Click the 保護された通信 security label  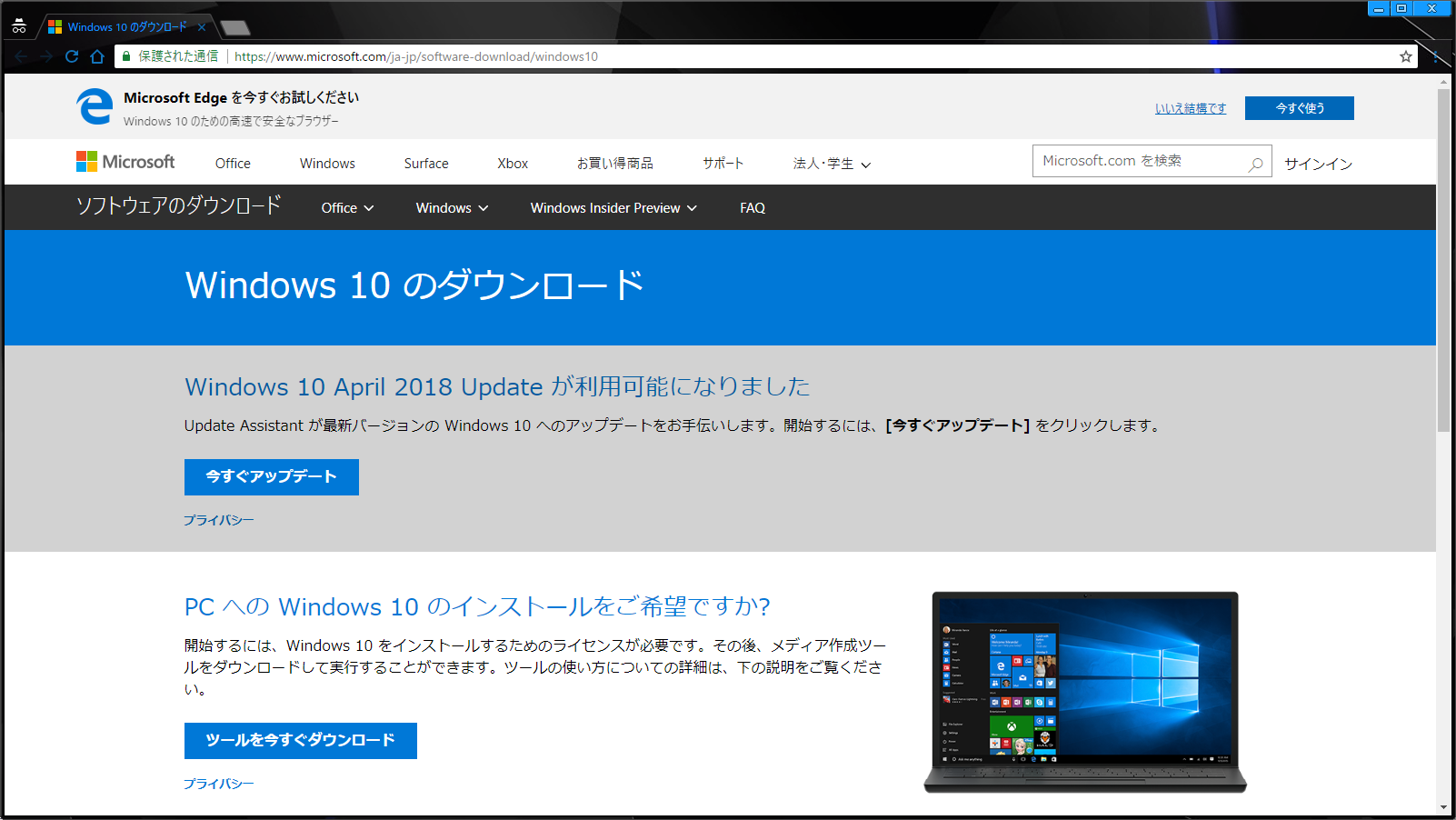(x=178, y=56)
